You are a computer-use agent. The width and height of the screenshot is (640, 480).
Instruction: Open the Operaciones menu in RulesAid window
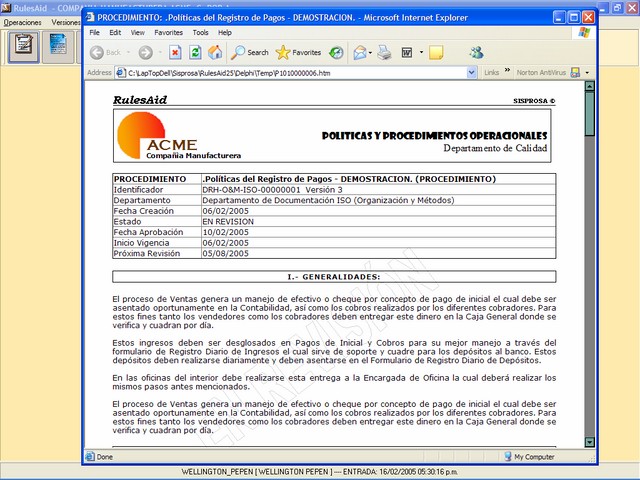click(22, 22)
